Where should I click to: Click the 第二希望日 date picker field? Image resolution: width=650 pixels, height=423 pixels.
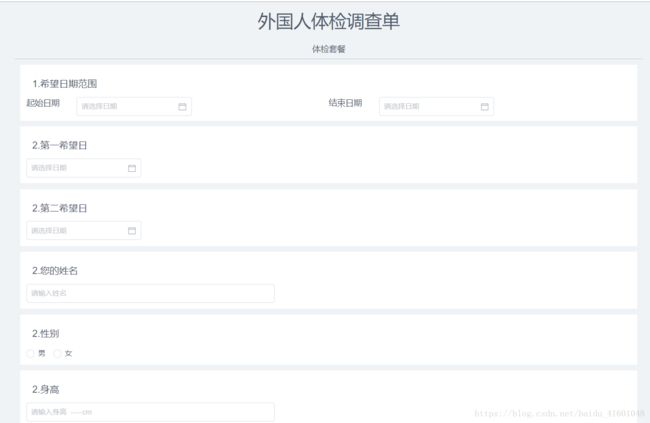[84, 231]
